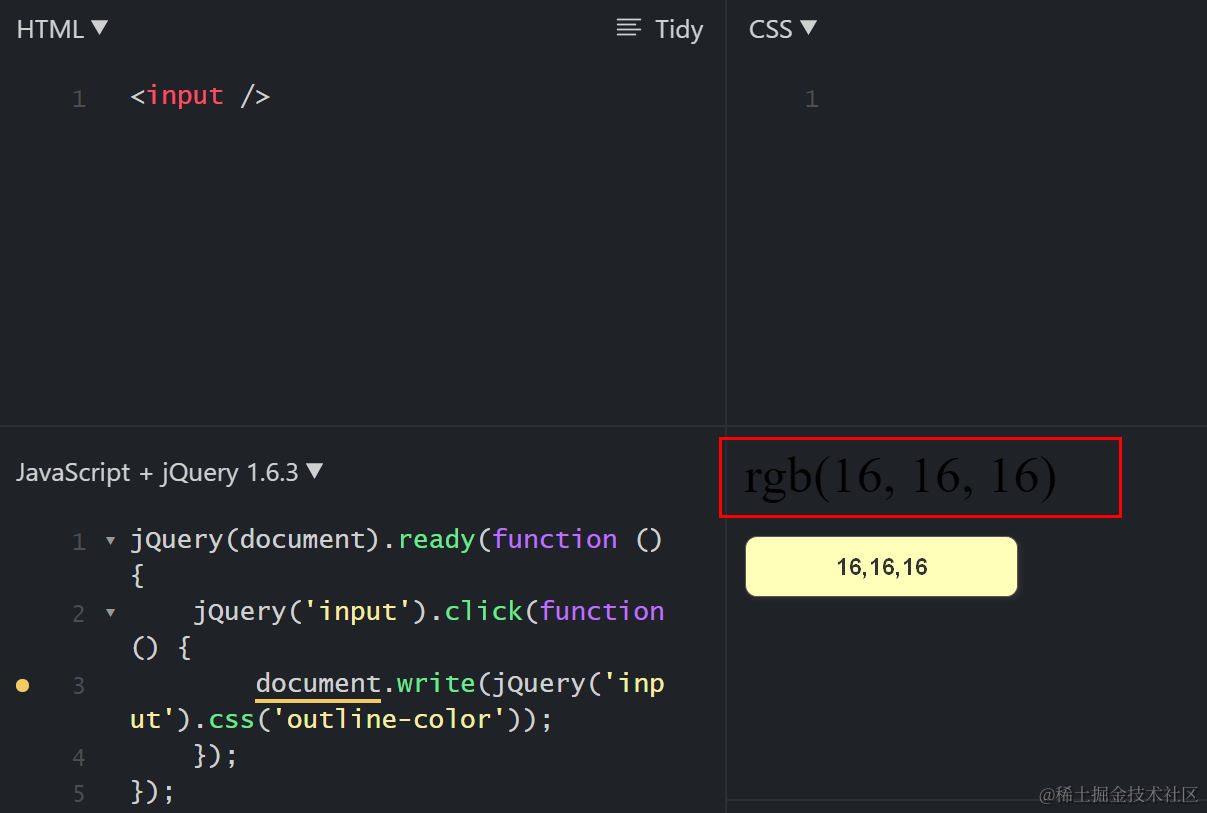
Task: Click the input field showing 16,16,16
Action: click(881, 567)
